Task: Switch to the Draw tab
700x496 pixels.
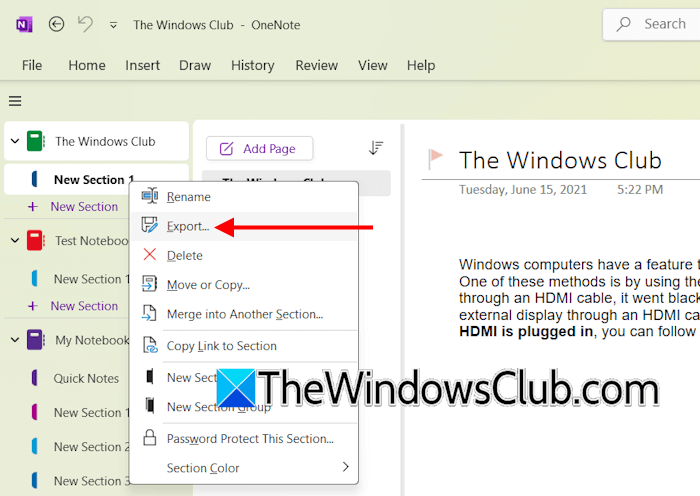Action: pyautogui.click(x=195, y=65)
